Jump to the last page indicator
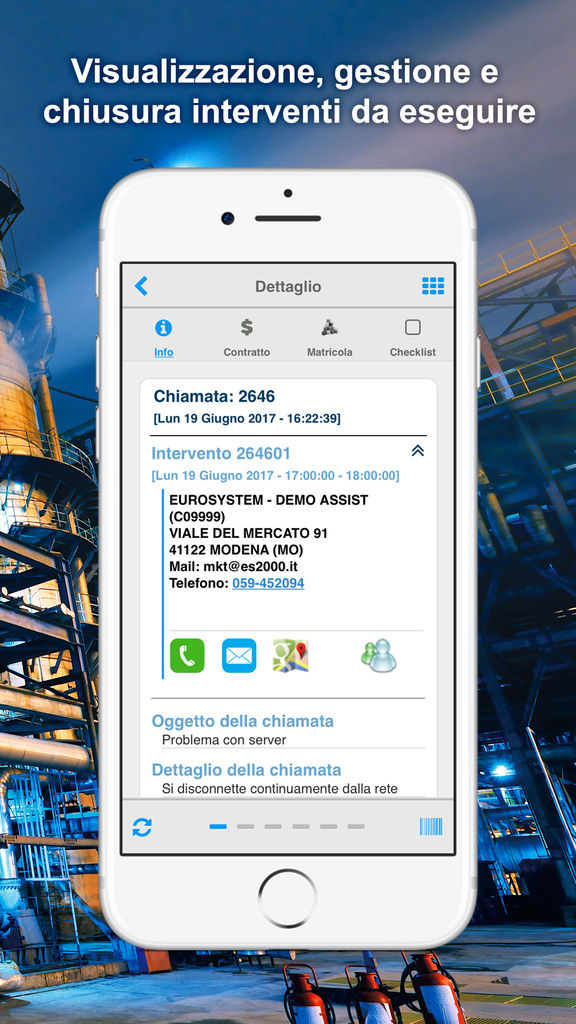This screenshot has height=1024, width=576. [x=356, y=827]
